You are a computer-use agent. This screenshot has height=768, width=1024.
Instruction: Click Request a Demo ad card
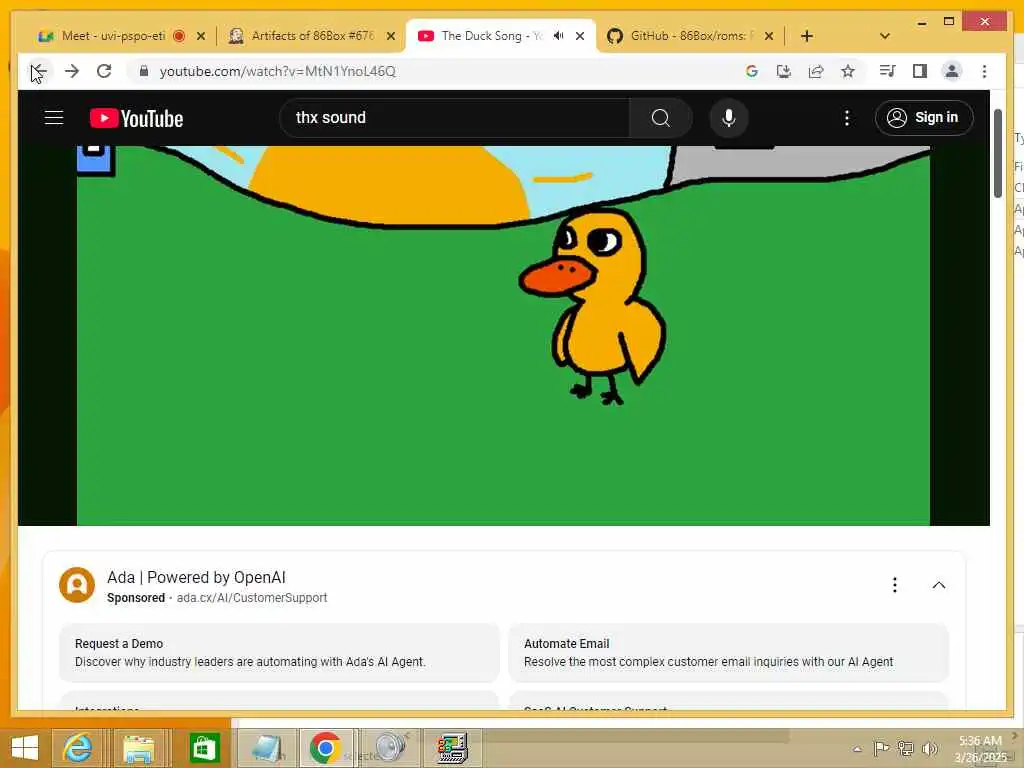pyautogui.click(x=279, y=652)
